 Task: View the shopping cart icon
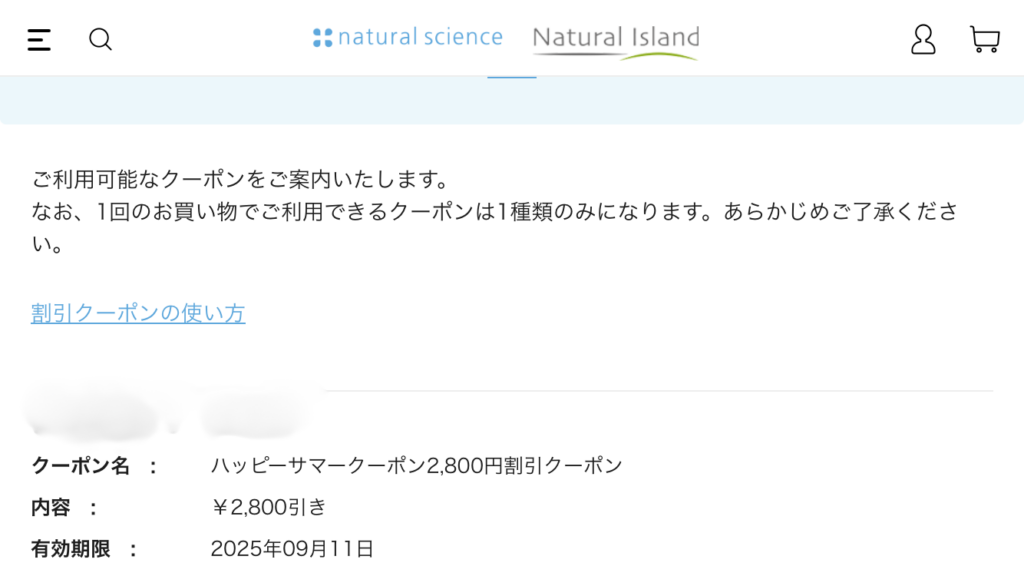click(x=985, y=40)
